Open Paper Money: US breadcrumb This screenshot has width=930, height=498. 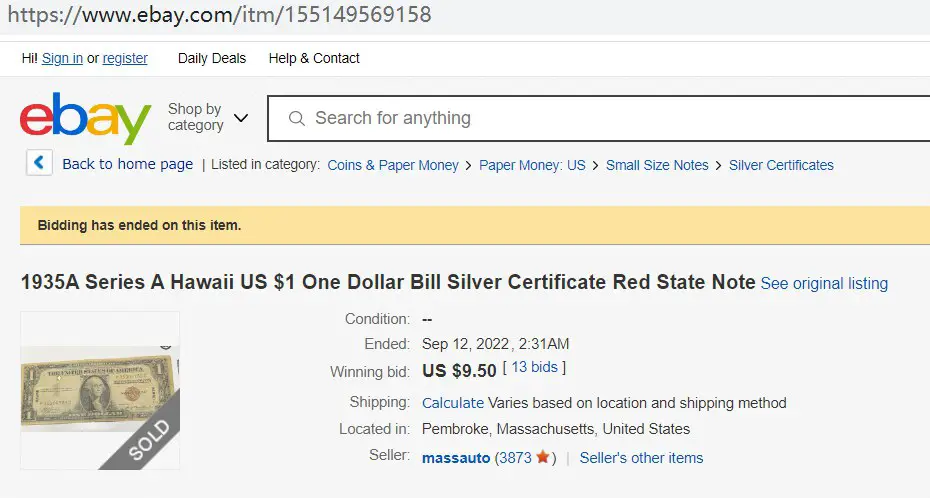pos(532,165)
